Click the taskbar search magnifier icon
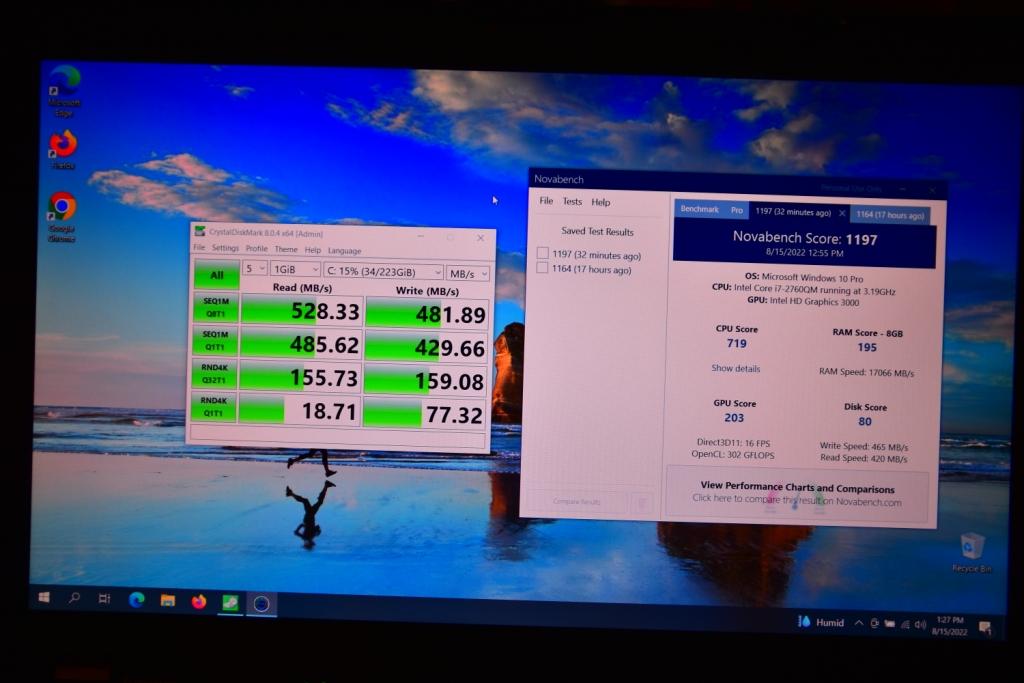 74,597
